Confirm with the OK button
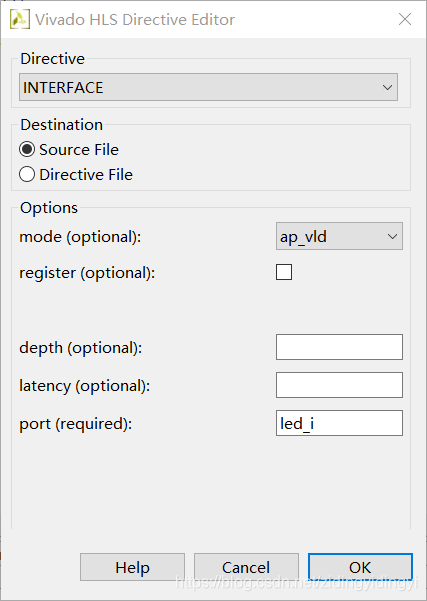The width and height of the screenshot is (427, 601). [360, 567]
